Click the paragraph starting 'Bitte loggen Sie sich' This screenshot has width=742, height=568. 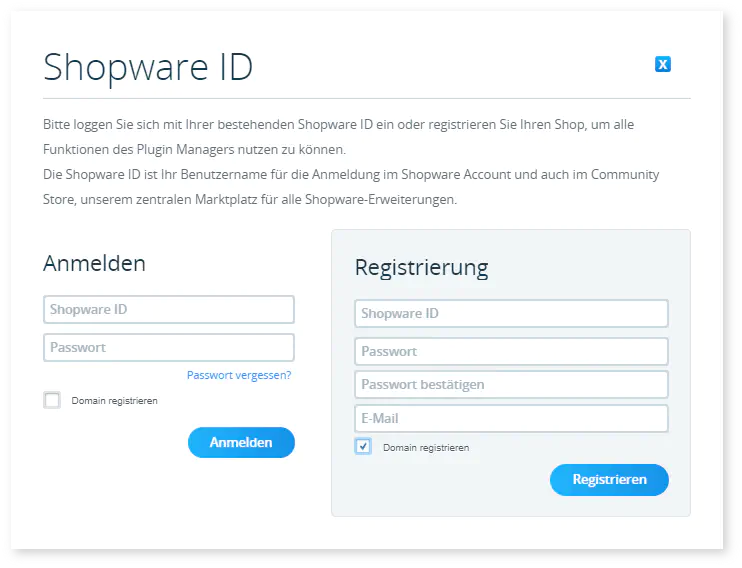click(338, 125)
